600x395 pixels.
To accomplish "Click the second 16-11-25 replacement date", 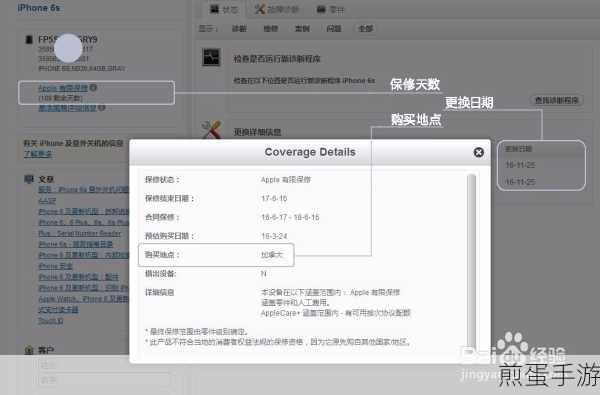I will pos(520,181).
